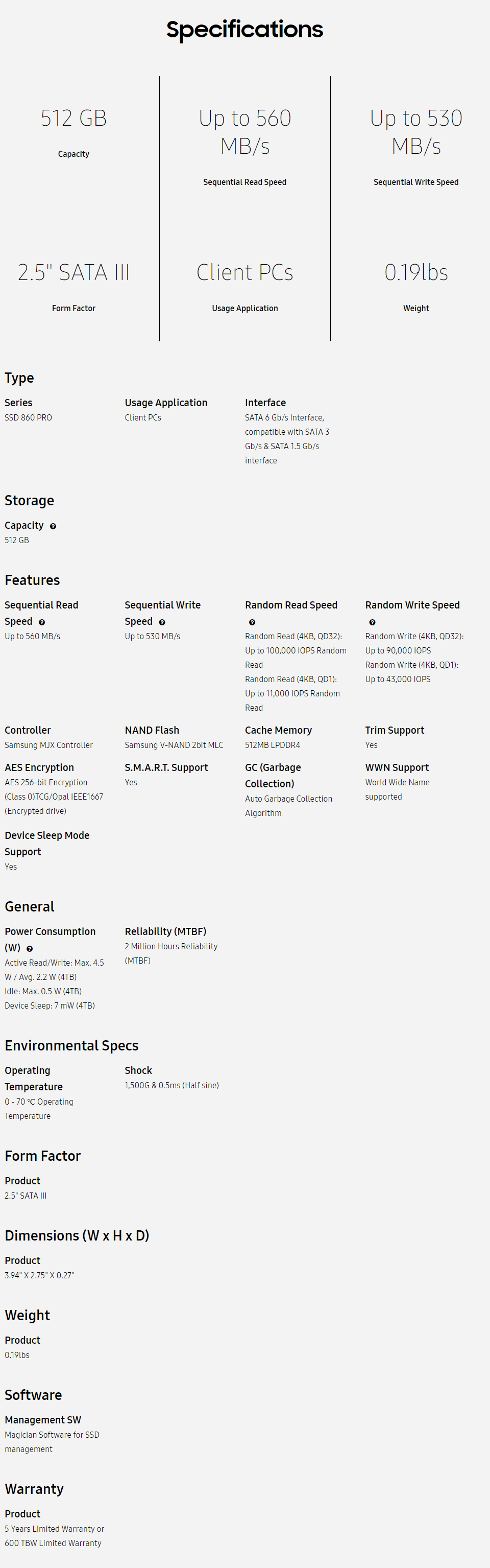Click the Dimensions (W x H x D) heading

77,1235
